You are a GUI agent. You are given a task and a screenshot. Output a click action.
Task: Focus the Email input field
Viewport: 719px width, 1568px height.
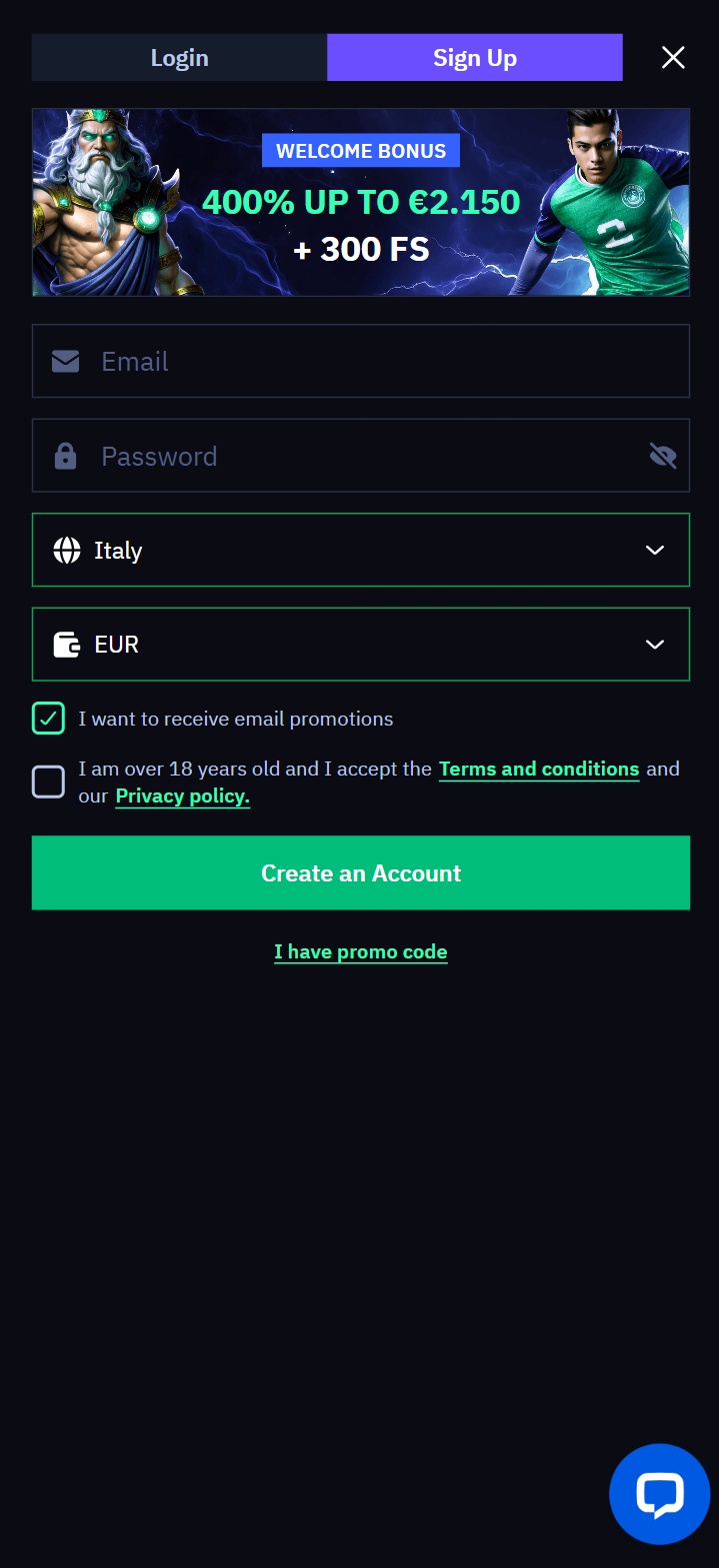[390, 361]
